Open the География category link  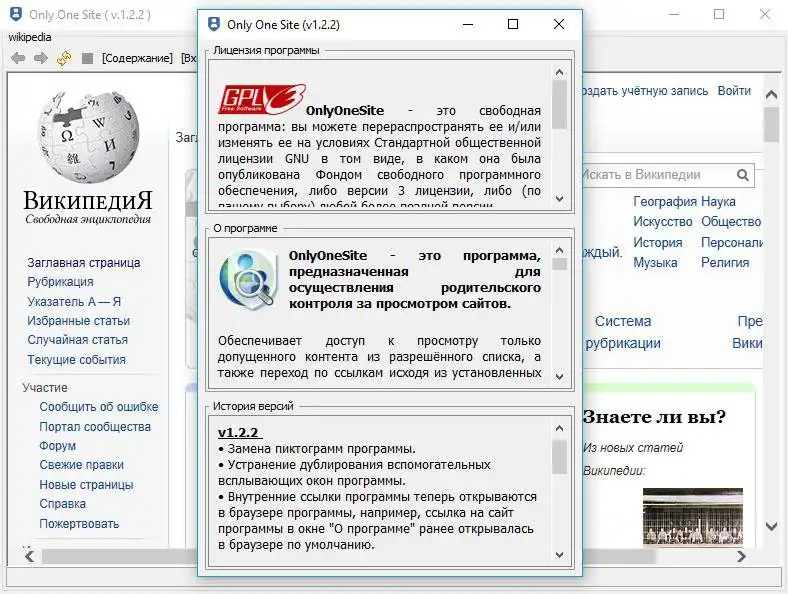tap(665, 202)
